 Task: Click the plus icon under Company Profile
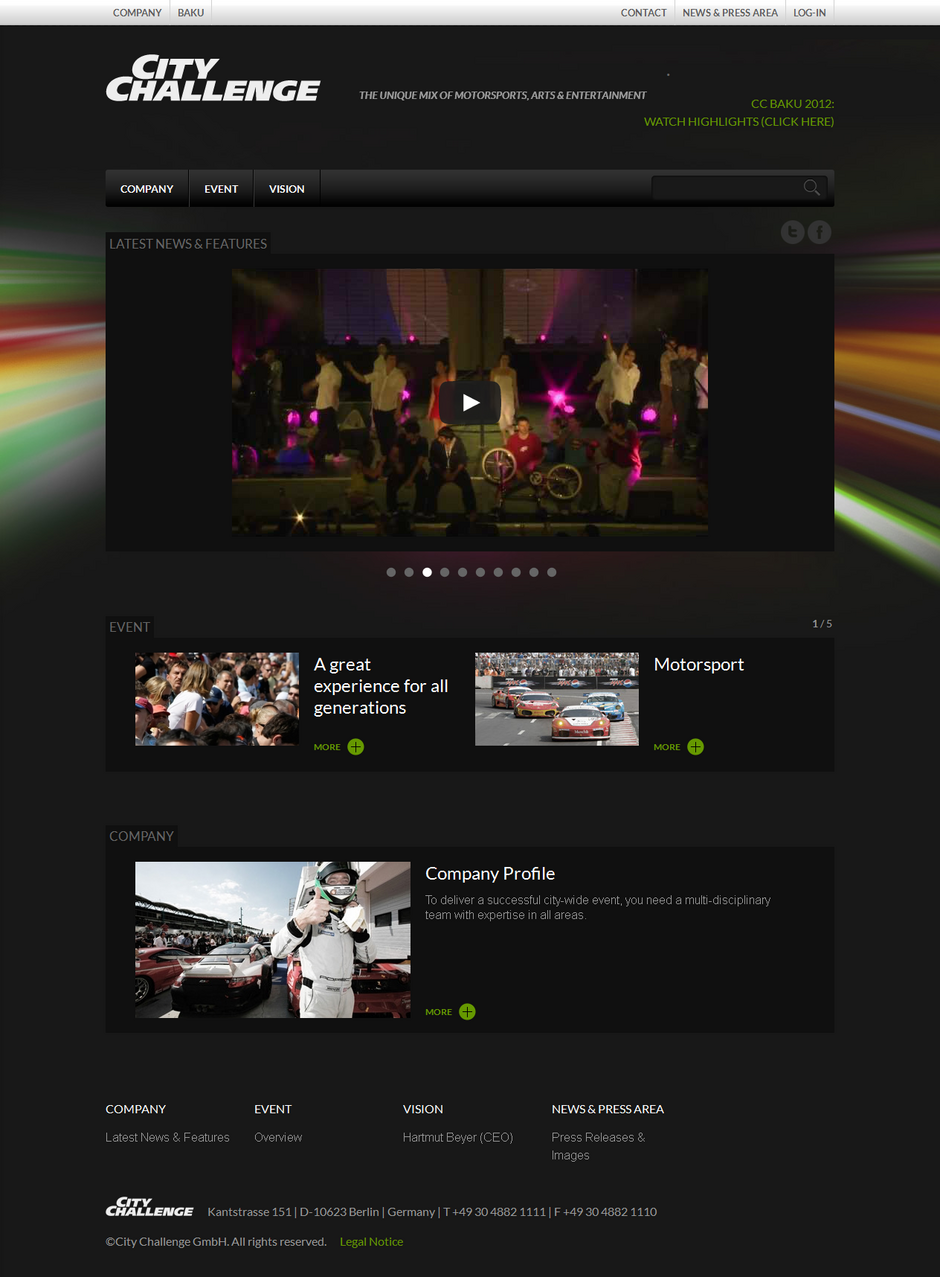pos(467,1012)
